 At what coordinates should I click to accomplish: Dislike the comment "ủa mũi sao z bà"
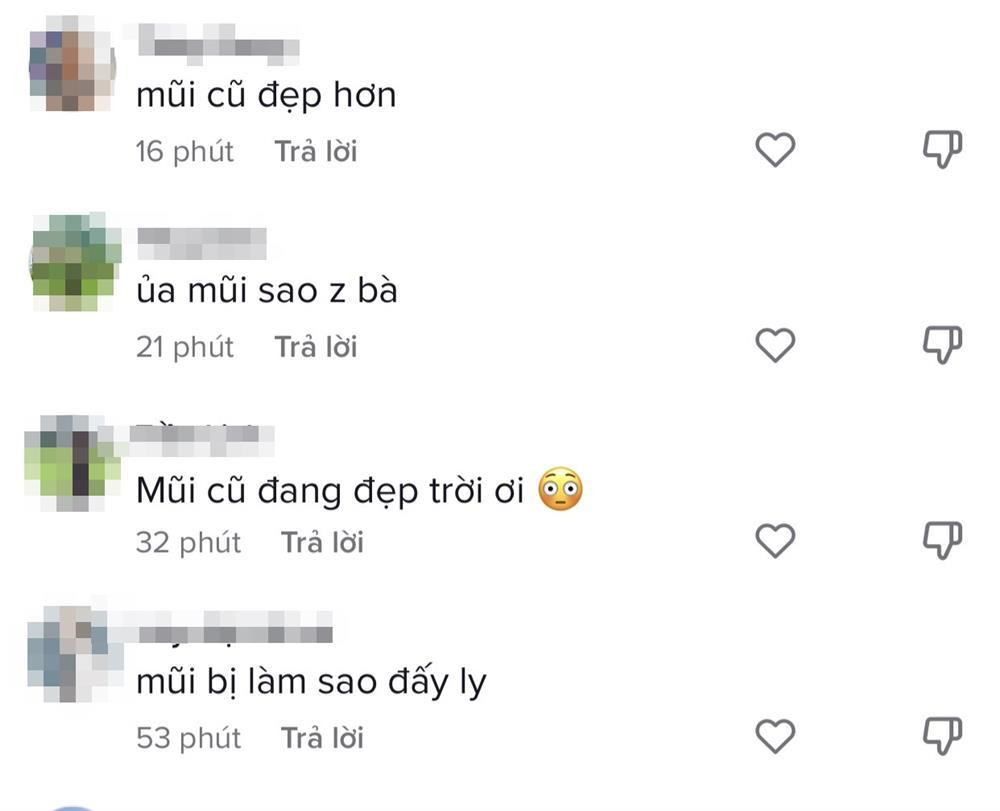coord(940,345)
